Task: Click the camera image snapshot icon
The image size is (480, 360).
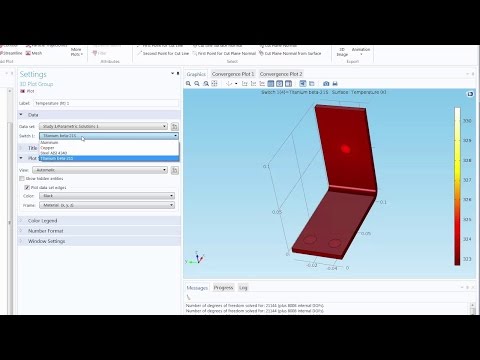Action: point(326,84)
